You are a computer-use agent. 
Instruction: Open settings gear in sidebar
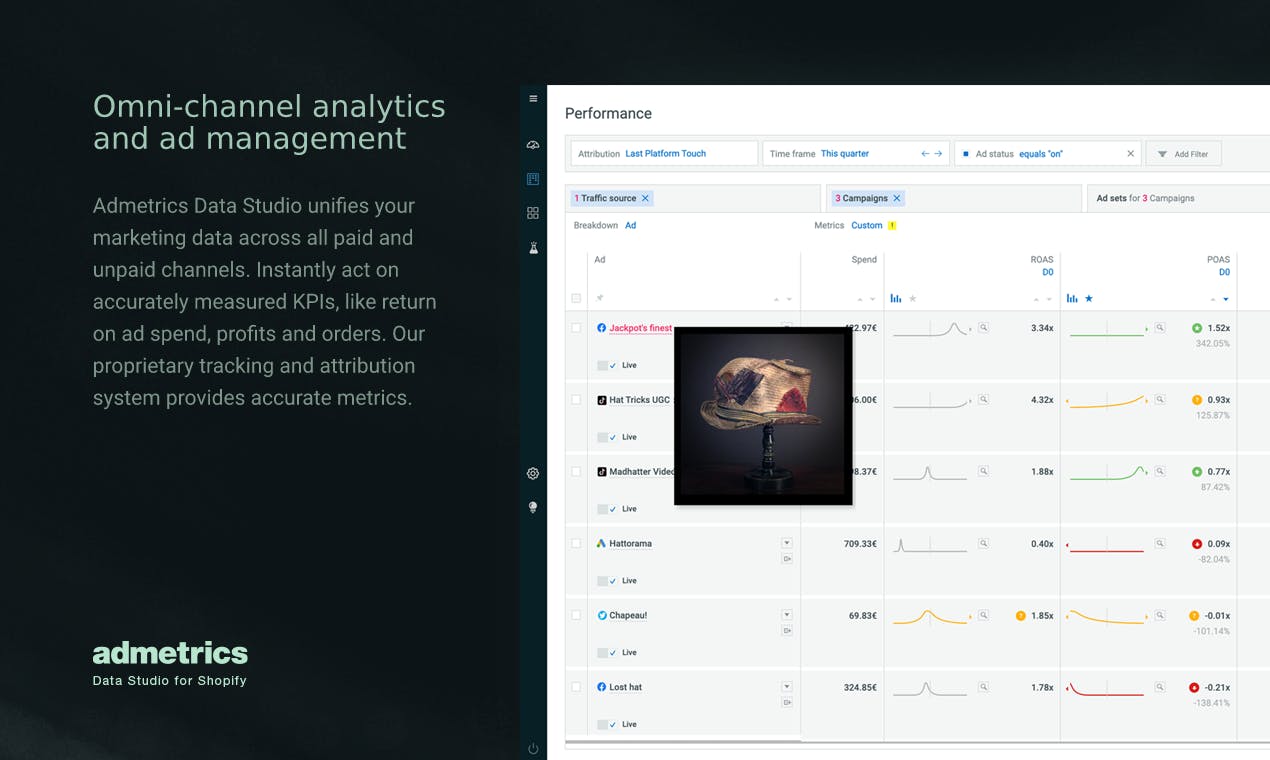click(533, 474)
